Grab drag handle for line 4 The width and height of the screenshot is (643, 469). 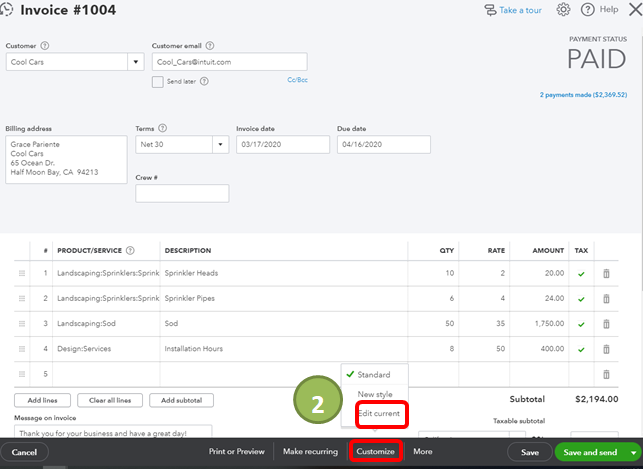tap(22, 348)
